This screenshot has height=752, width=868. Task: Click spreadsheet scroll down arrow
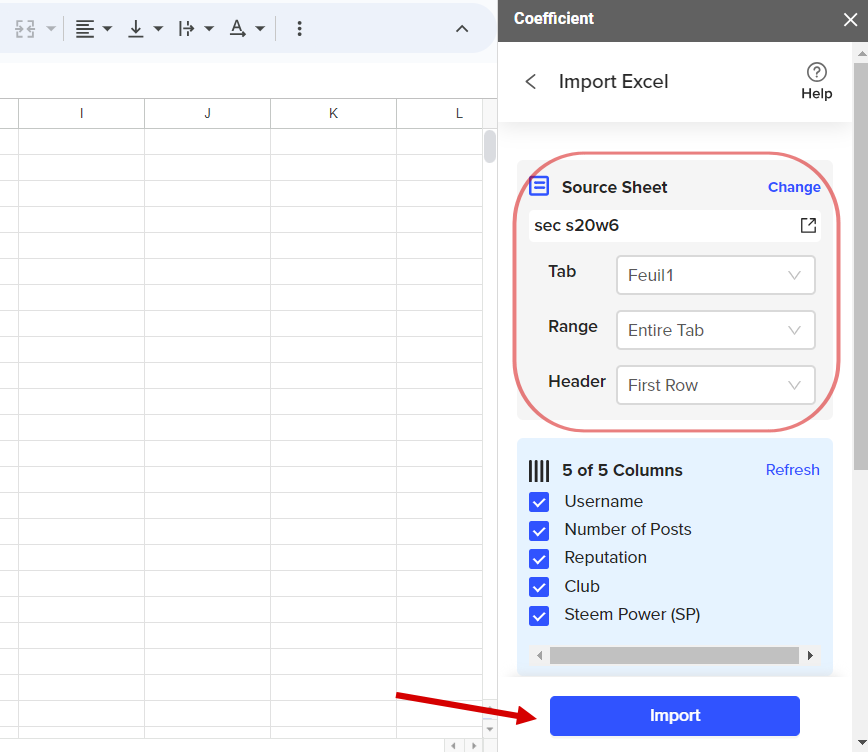(x=489, y=729)
